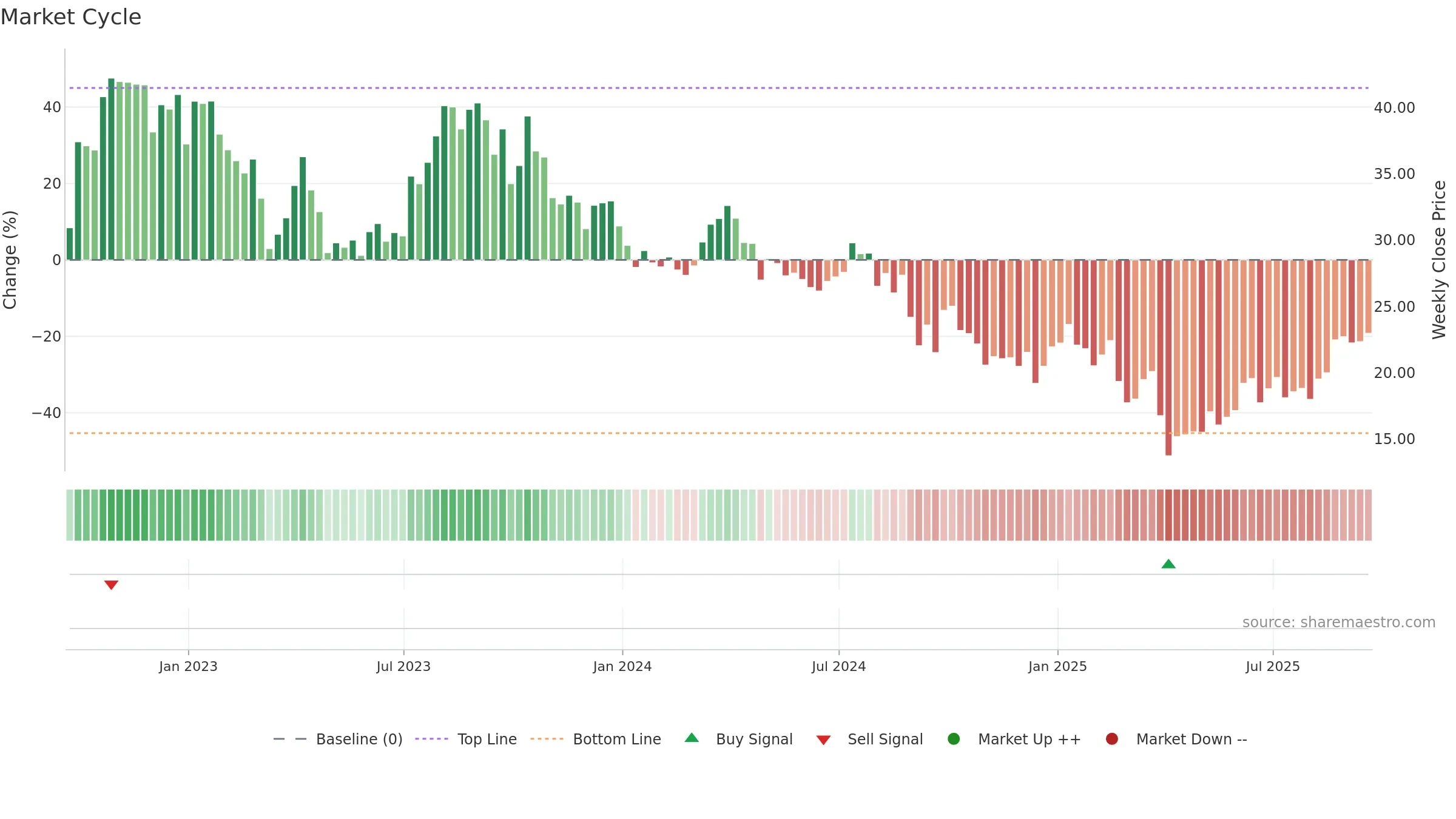Toggle Baseline (0) legend entry
This screenshot has height=819, width=1456.
coord(338,739)
